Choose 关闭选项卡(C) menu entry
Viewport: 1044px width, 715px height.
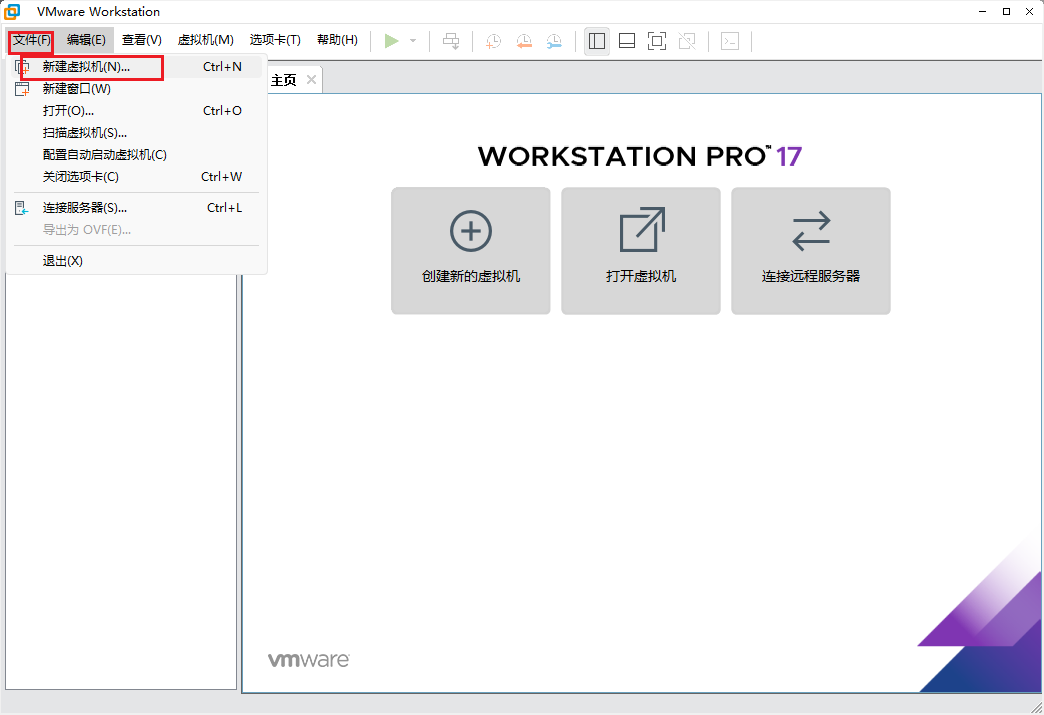[136, 176]
